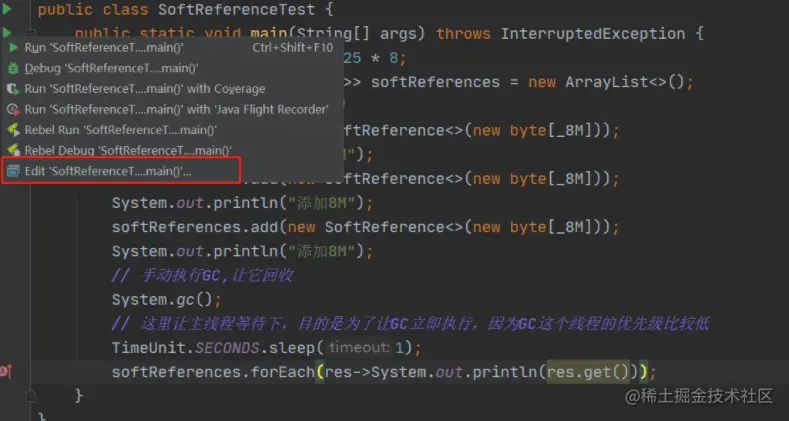Screen dimensions: 789x421
Task: Click the highlighted res.get() expression
Action: [588, 372]
